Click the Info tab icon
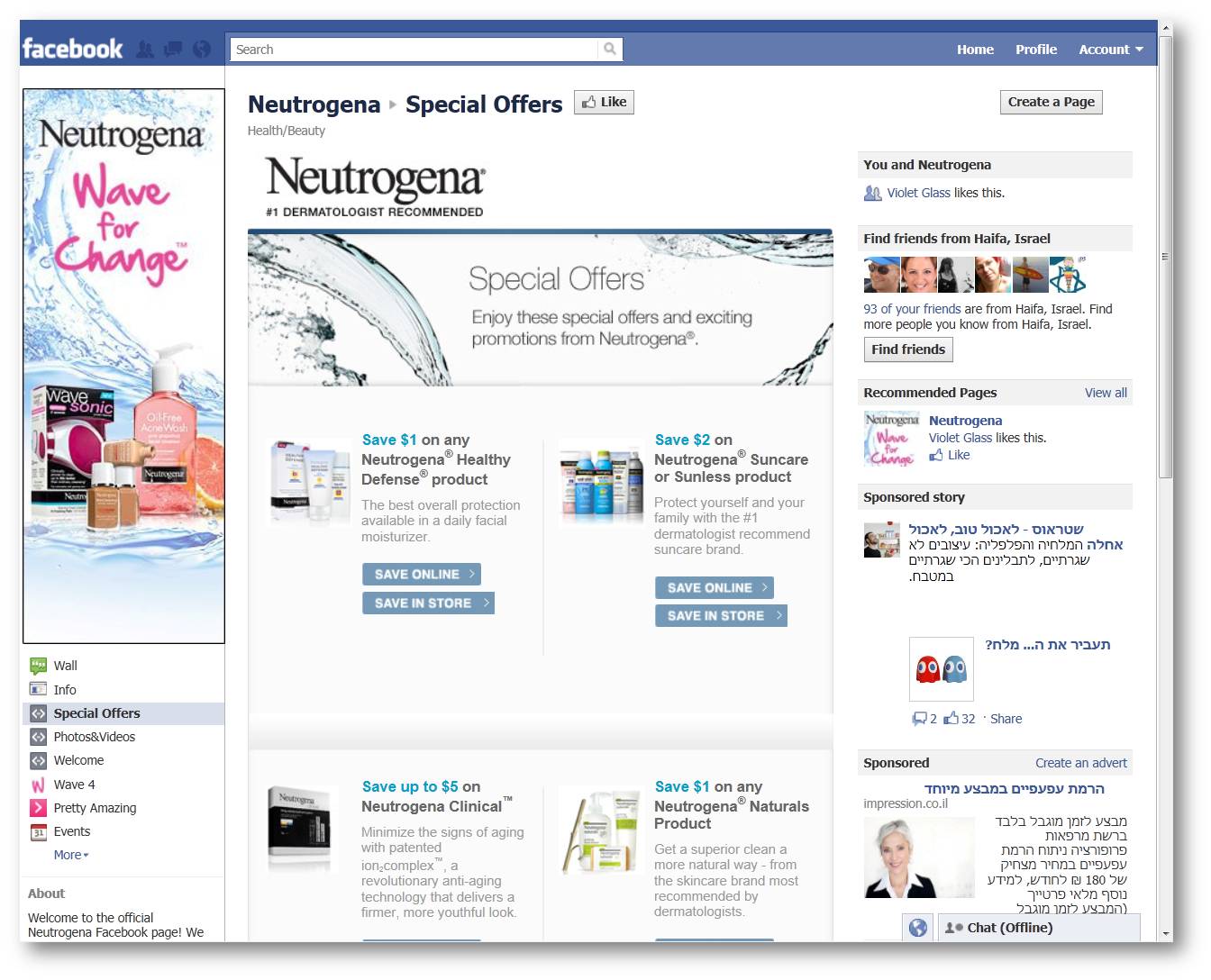The width and height of the screenshot is (1211, 980). (38, 689)
